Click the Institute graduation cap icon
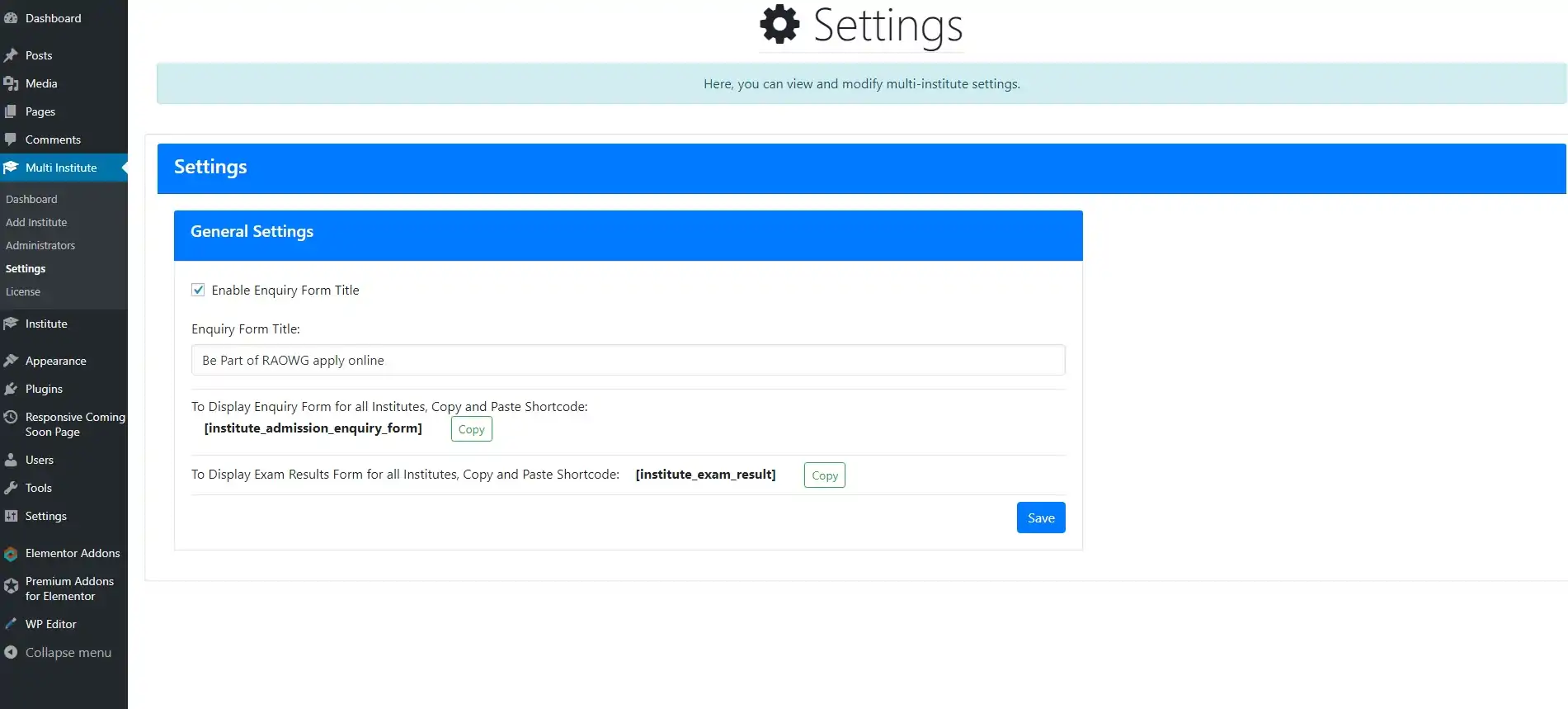This screenshot has width=1568, height=709. (11, 324)
